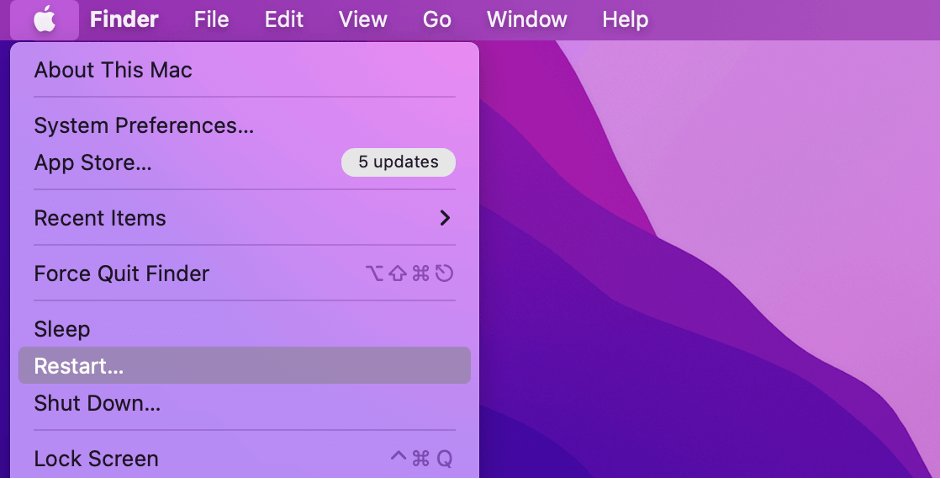The height and width of the screenshot is (479, 941).
Task: Open the Window menu
Action: click(x=526, y=19)
